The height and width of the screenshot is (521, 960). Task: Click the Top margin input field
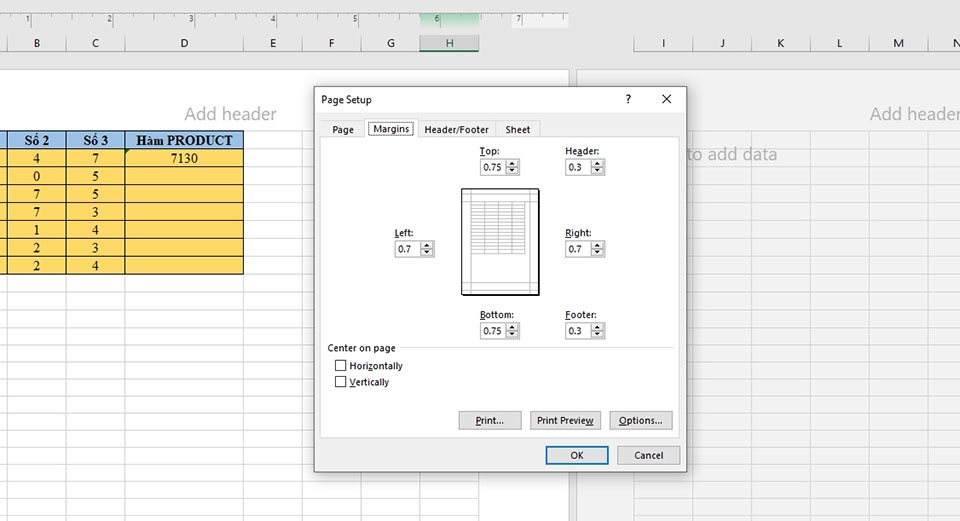click(x=493, y=167)
